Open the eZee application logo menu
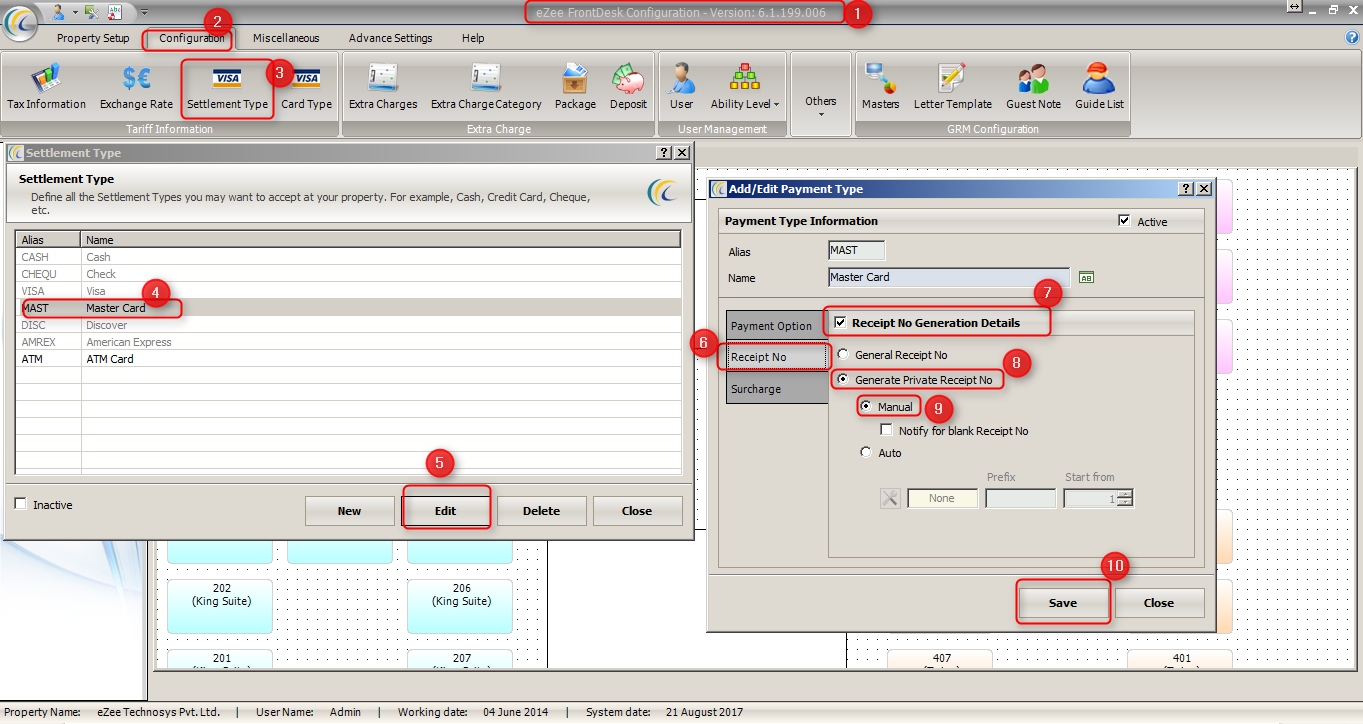The width and height of the screenshot is (1363, 724). coord(20,24)
